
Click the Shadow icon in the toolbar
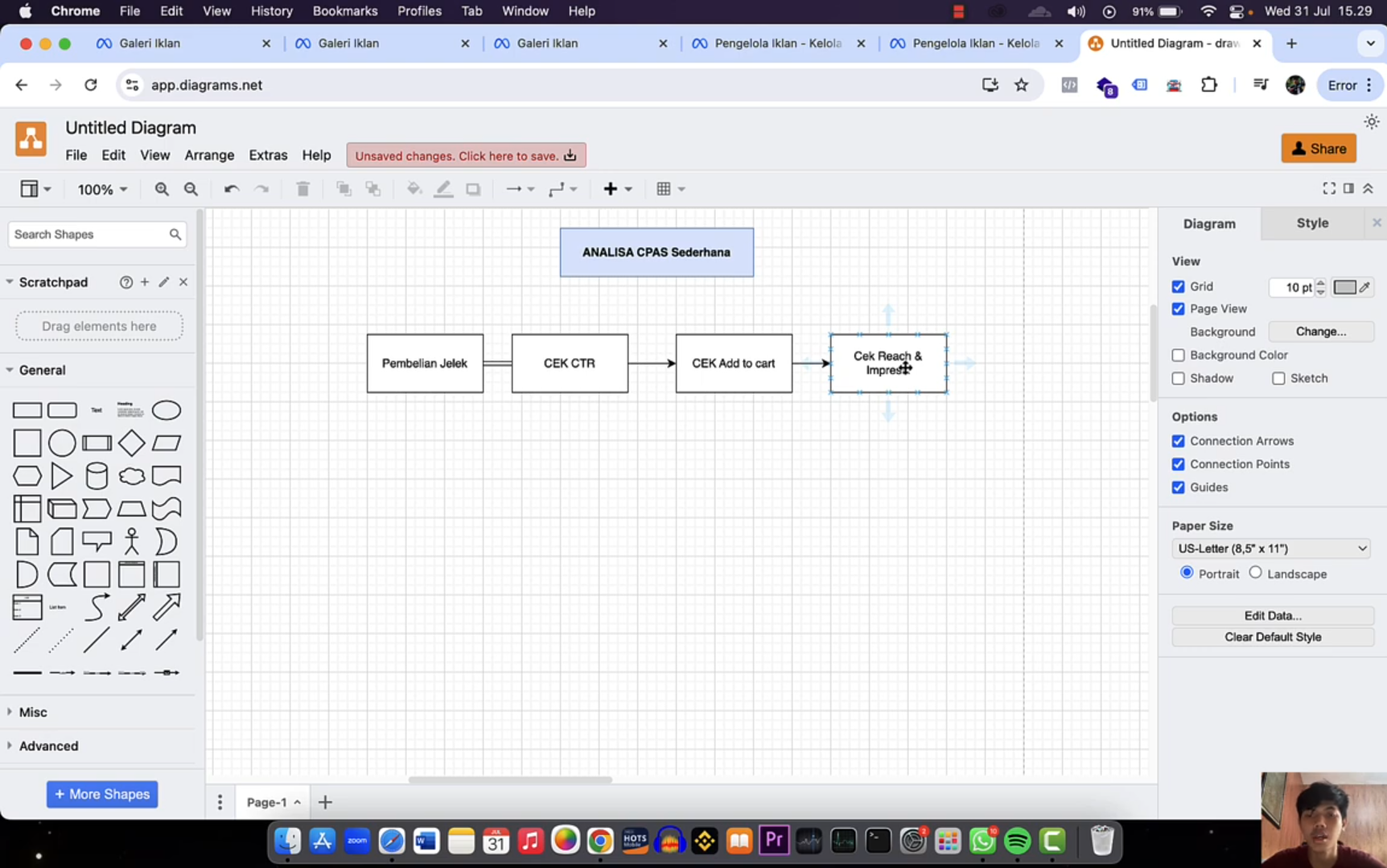pos(473,188)
